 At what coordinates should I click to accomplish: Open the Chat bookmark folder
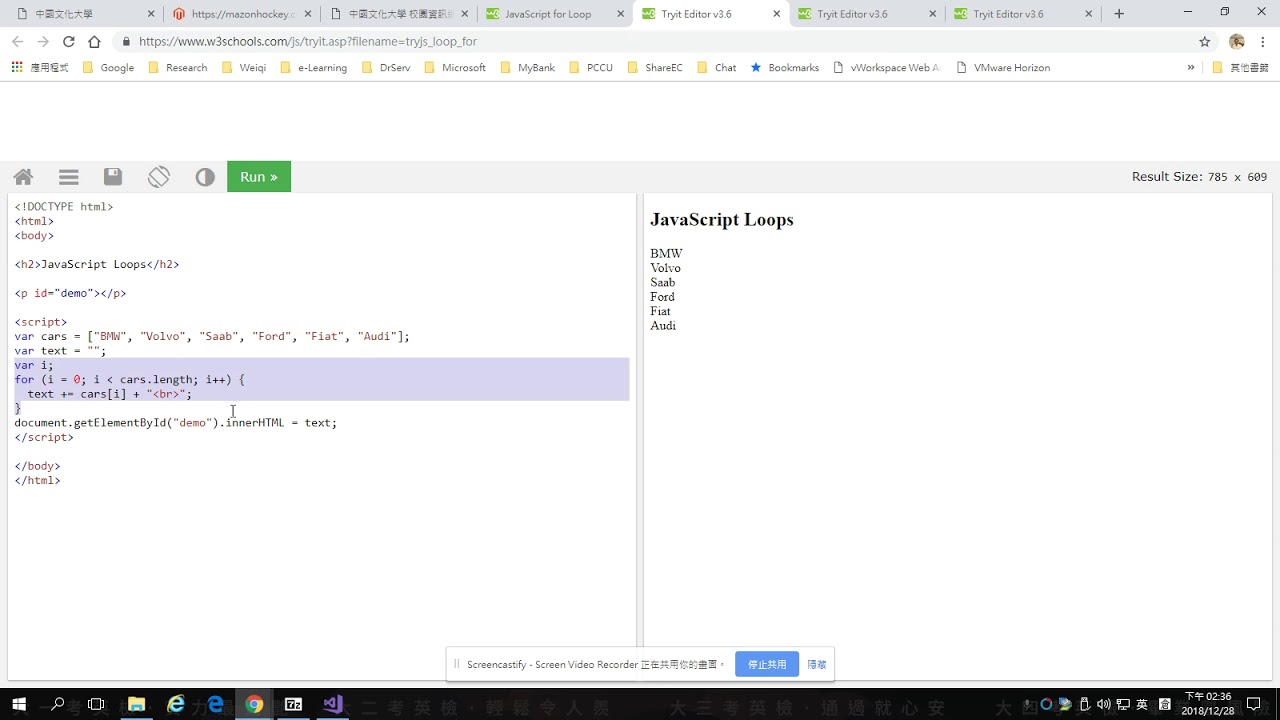(x=716, y=68)
